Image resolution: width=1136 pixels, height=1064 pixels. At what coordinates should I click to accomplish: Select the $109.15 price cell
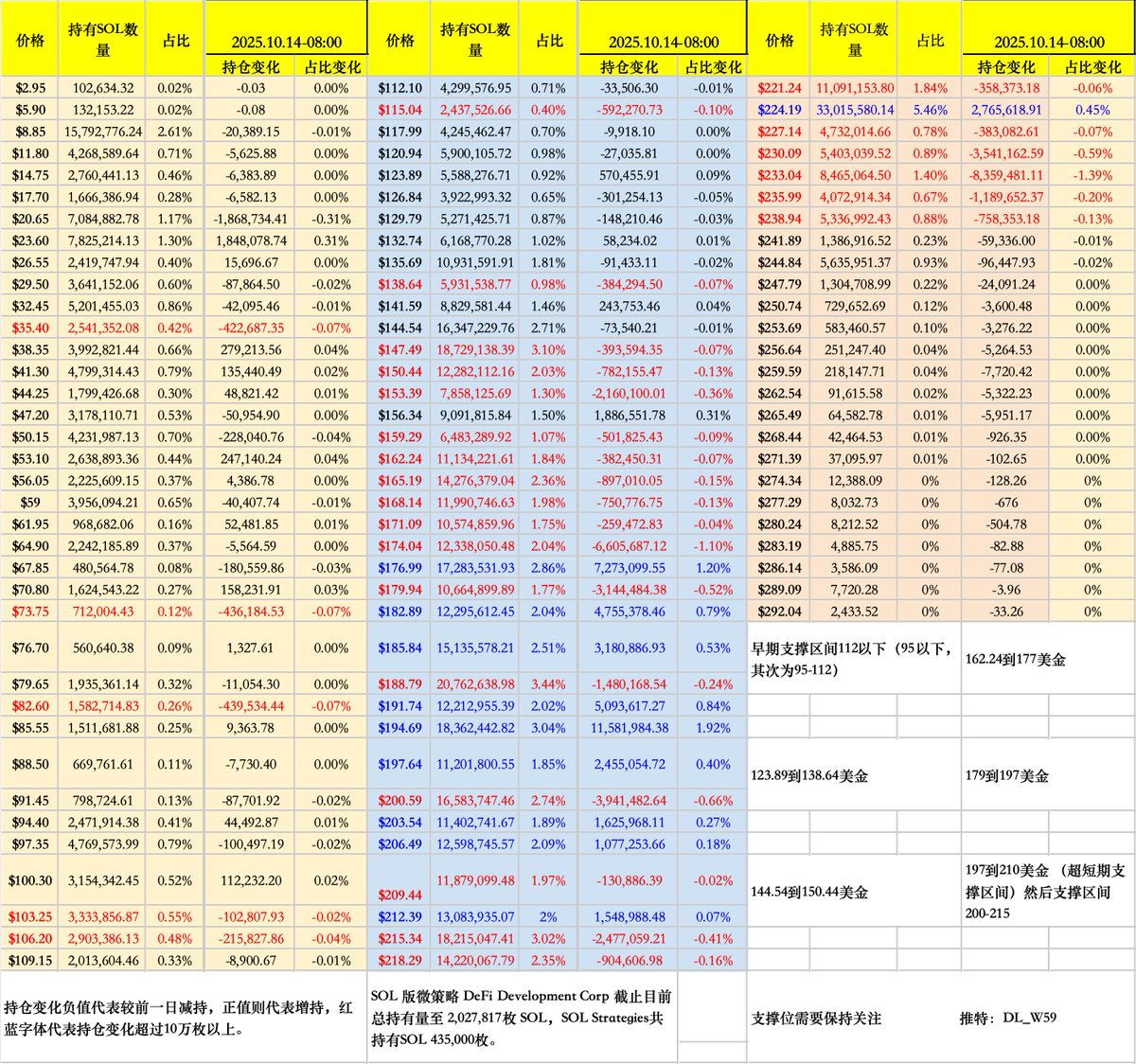point(30,960)
